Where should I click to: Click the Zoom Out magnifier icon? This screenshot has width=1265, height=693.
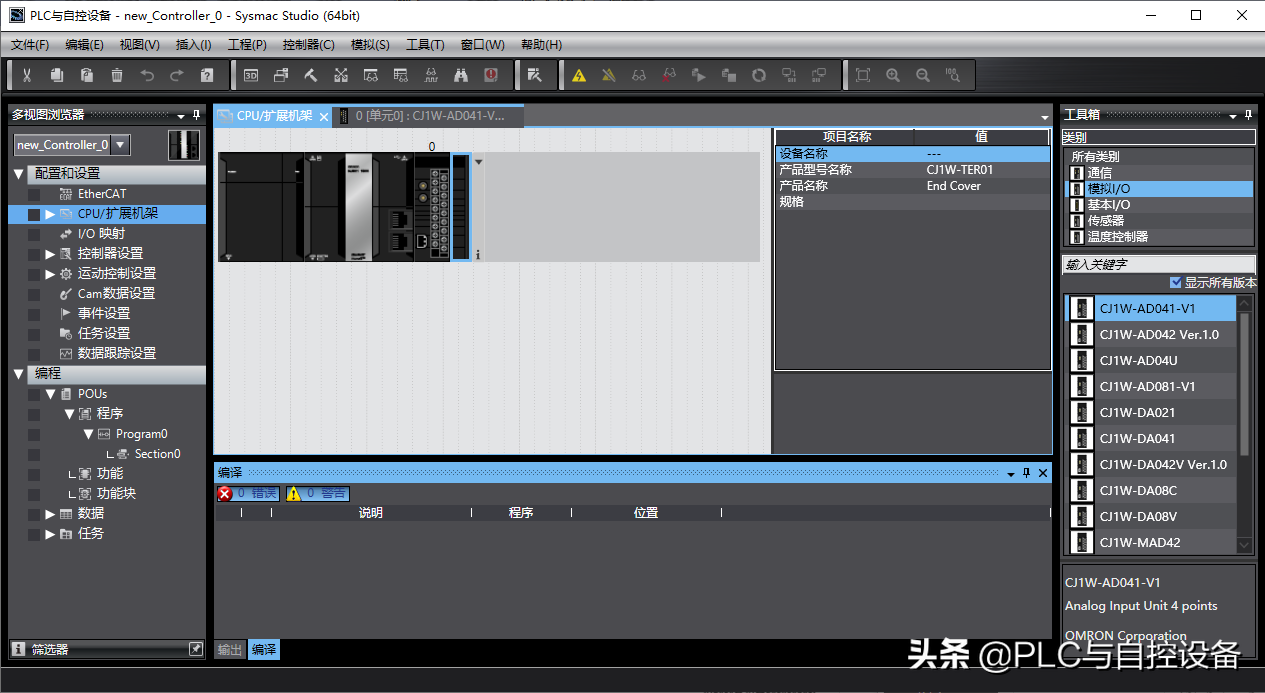click(x=923, y=75)
